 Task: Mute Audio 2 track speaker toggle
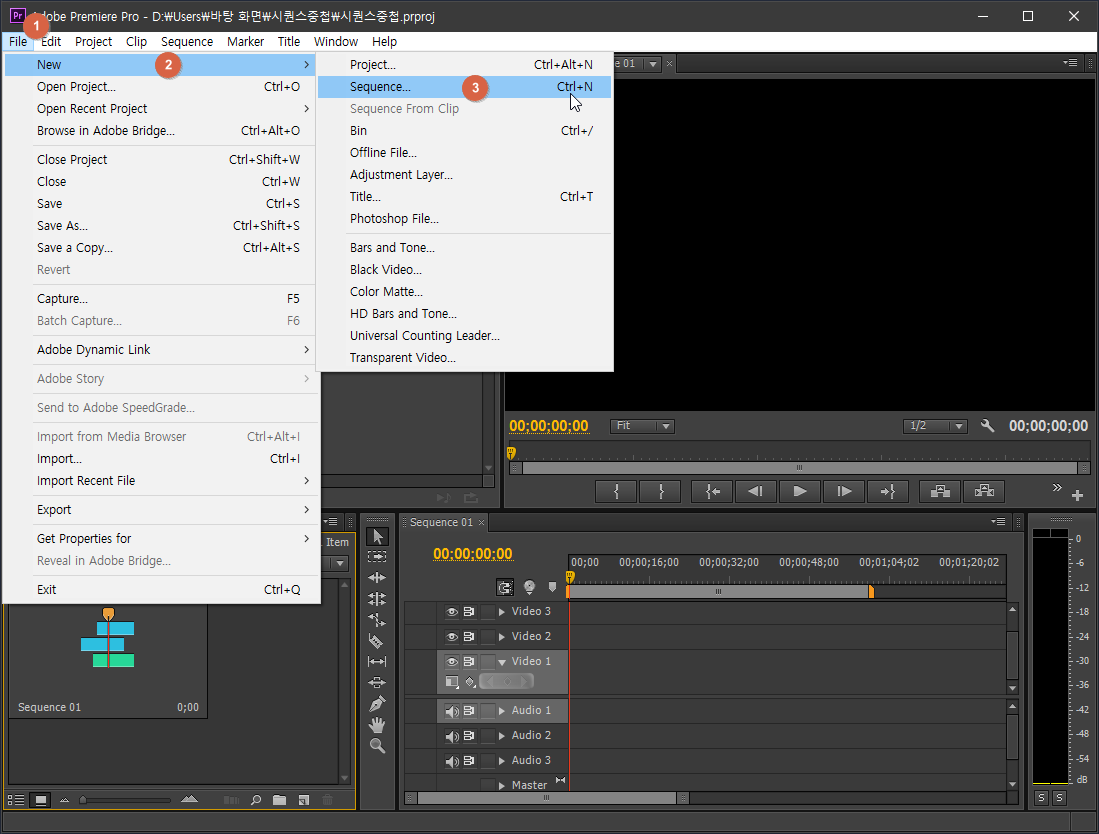point(452,736)
